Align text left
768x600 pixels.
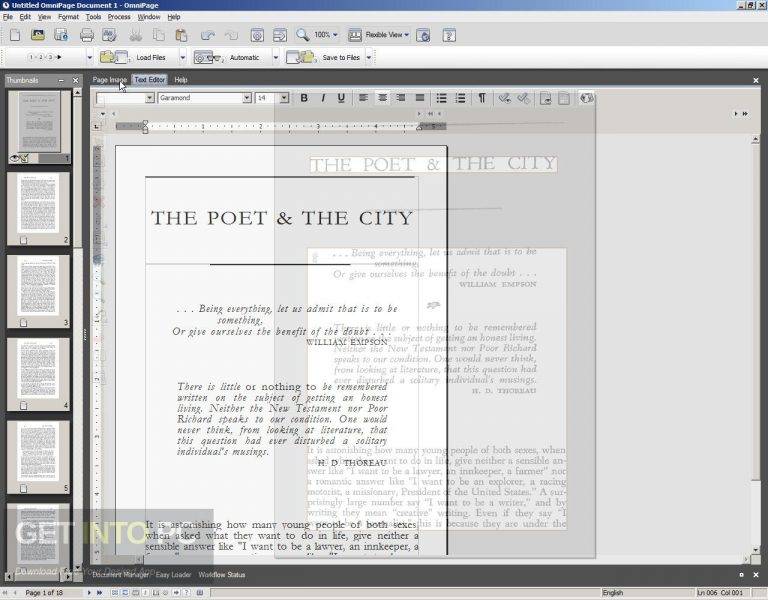coord(363,98)
